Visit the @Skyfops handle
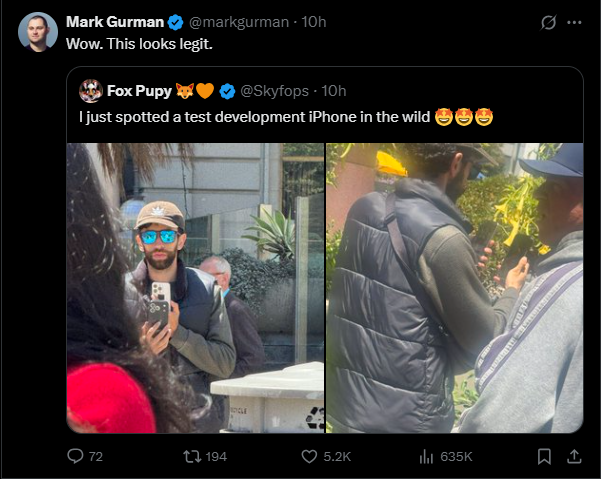Viewport: 601px width, 479px height. [273, 91]
